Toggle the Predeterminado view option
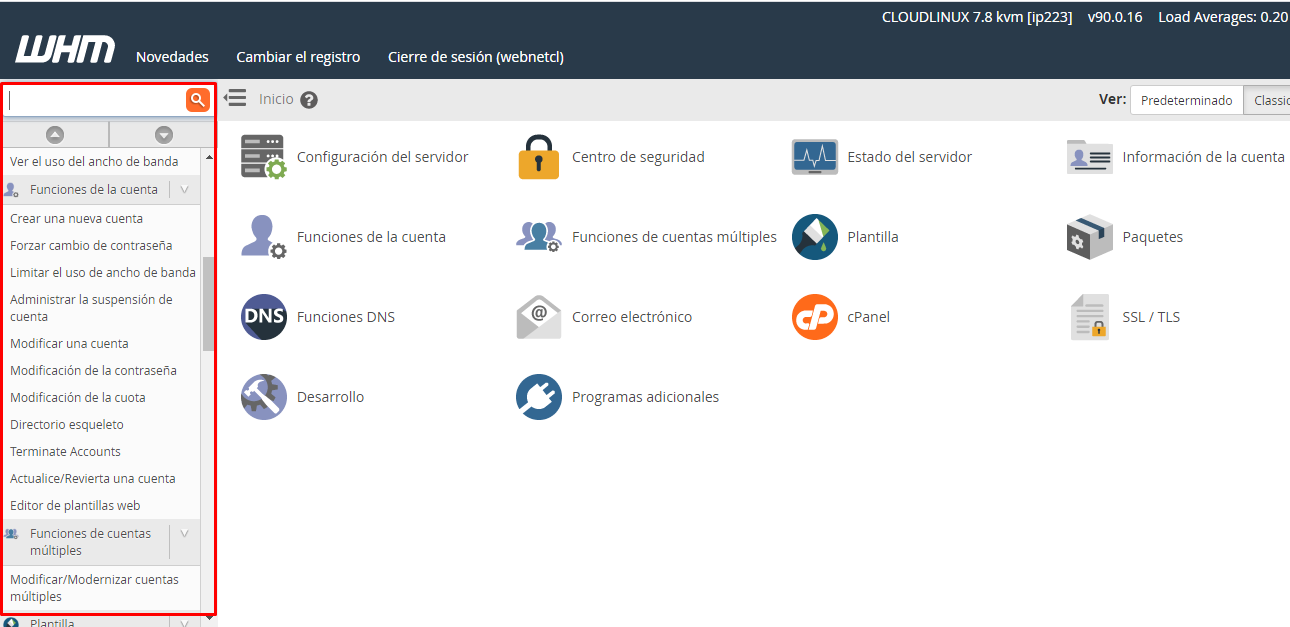 pyautogui.click(x=1186, y=100)
